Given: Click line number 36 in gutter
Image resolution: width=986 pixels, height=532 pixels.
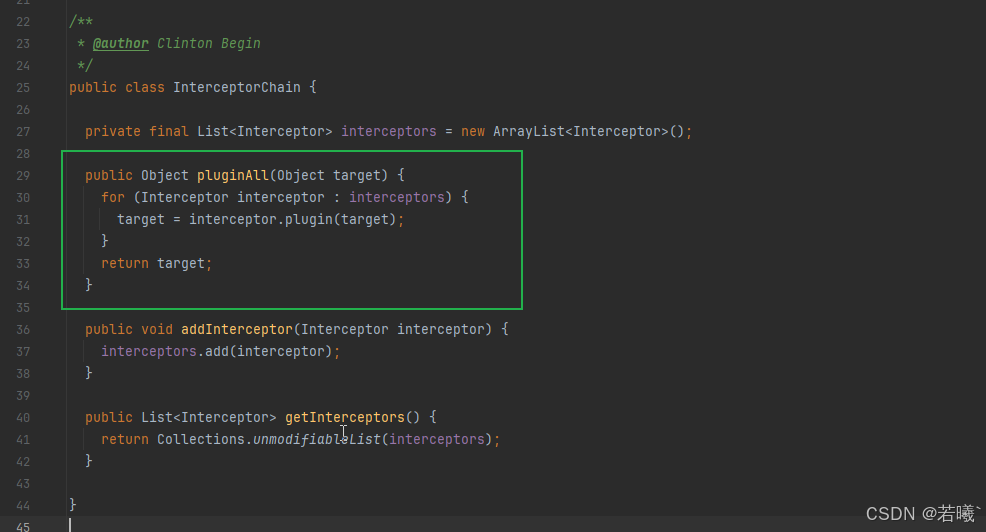Looking at the screenshot, I should (23, 330).
